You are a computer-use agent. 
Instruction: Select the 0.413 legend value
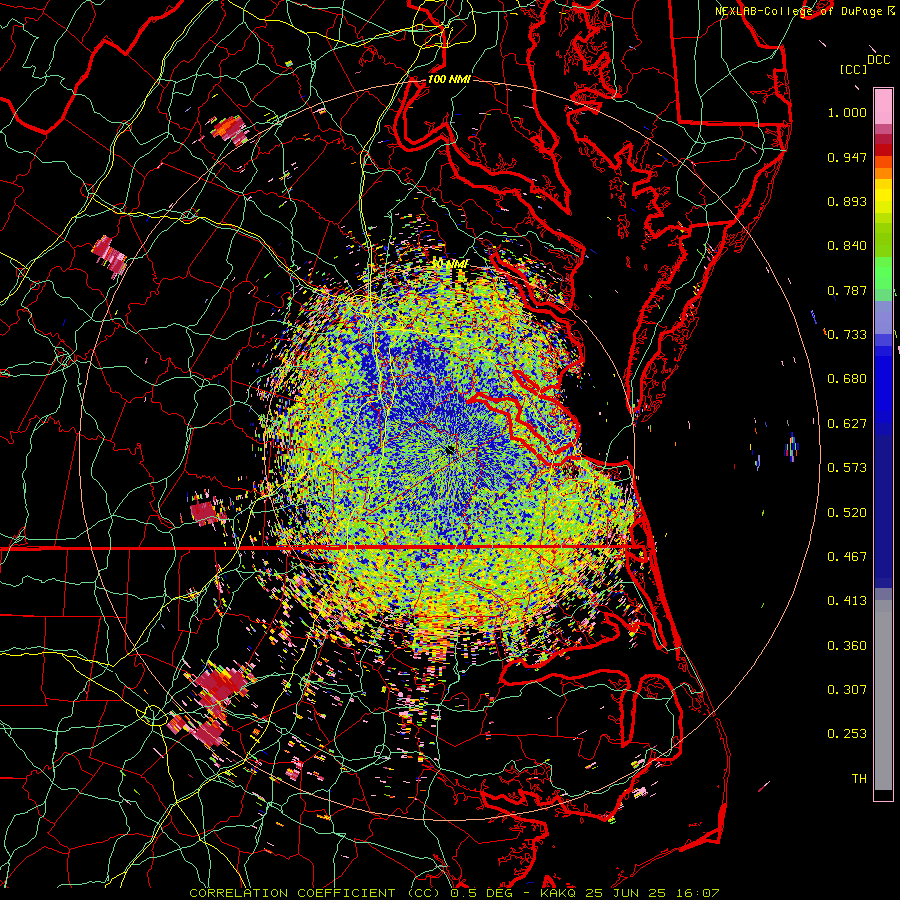pos(847,601)
